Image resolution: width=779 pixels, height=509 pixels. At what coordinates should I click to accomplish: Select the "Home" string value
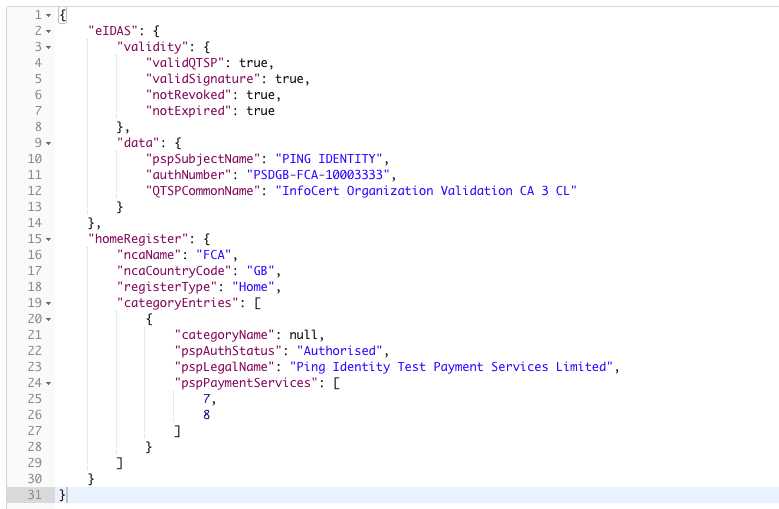[253, 287]
